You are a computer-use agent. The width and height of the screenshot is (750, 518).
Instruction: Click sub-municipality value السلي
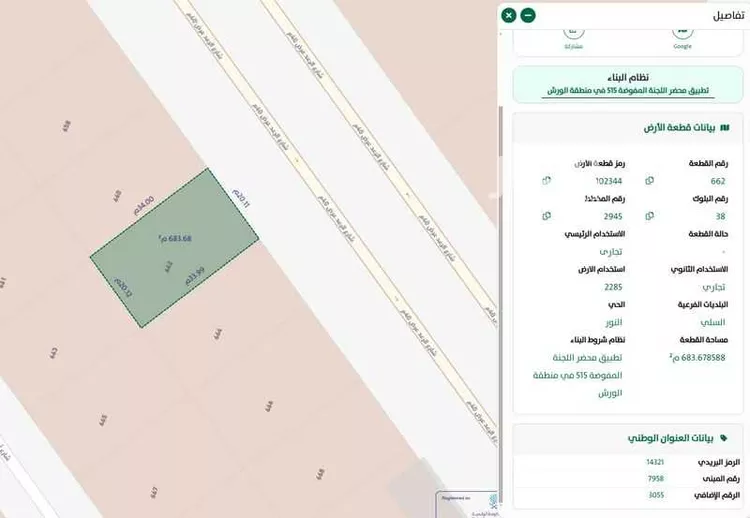(x=713, y=322)
